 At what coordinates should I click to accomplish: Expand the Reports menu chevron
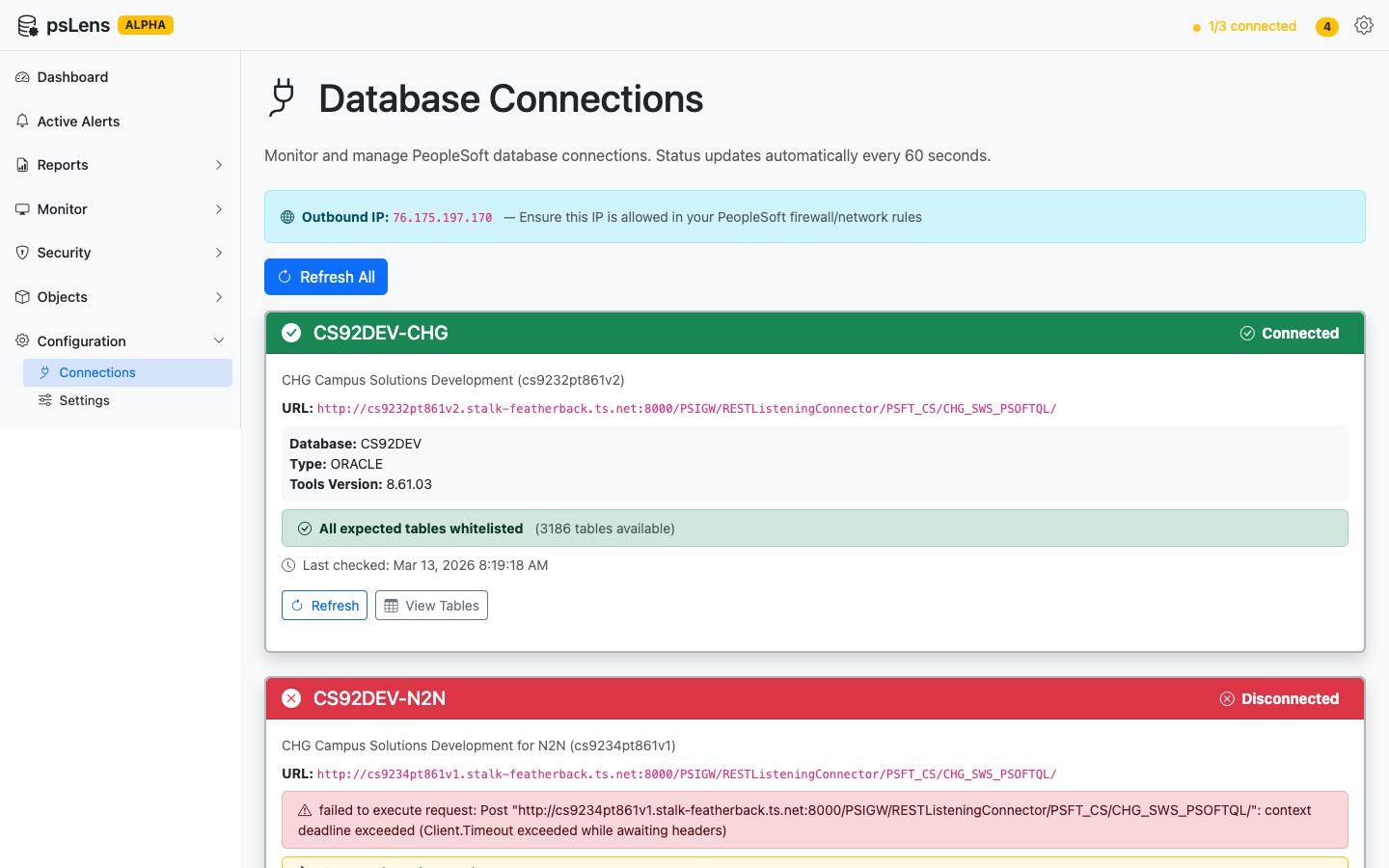(x=219, y=165)
